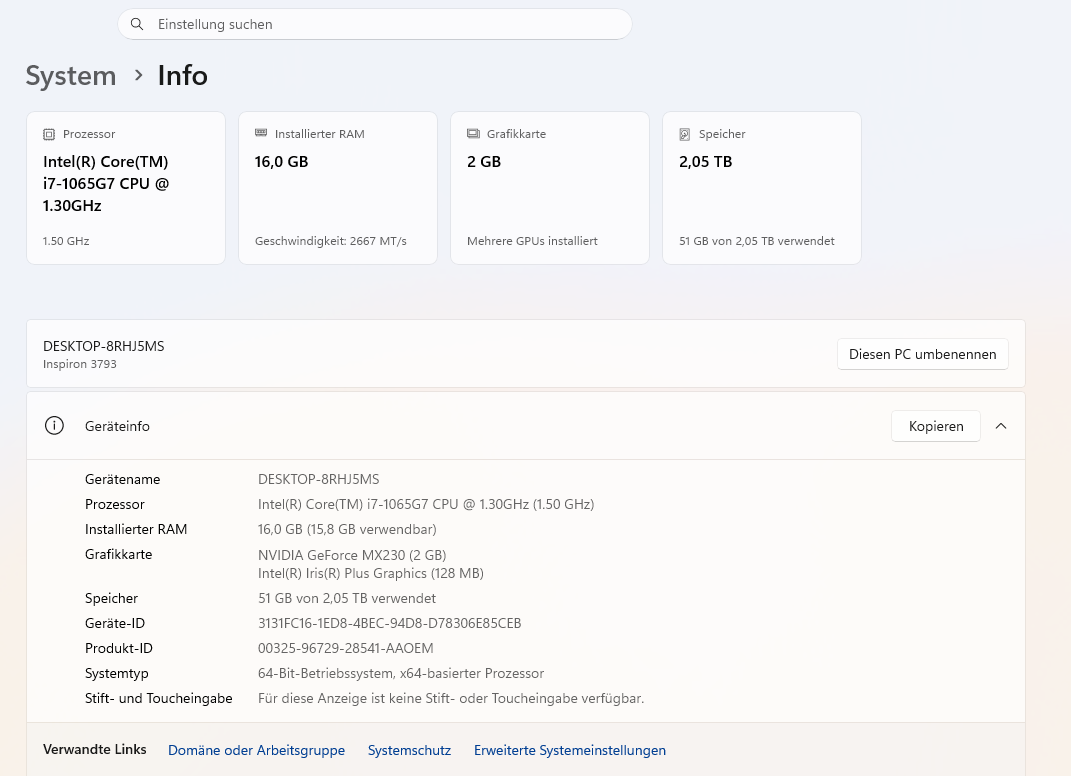Click the 'Geräteinfo' section header label
The image size is (1071, 776).
coord(117,426)
